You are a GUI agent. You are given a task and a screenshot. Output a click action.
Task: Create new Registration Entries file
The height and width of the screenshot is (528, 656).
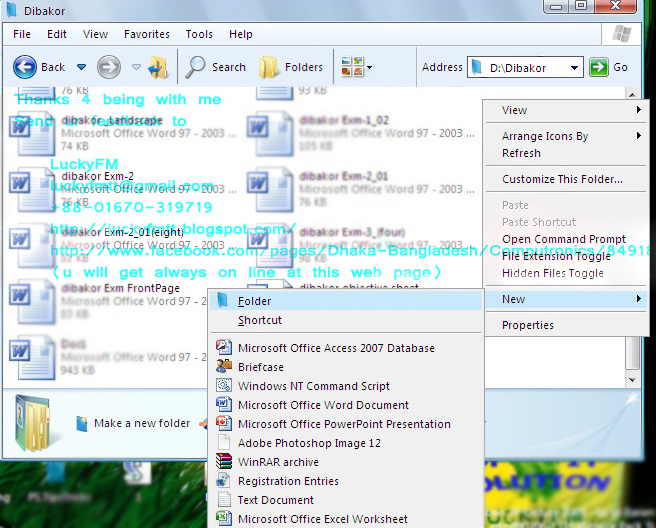pyautogui.click(x=346, y=481)
